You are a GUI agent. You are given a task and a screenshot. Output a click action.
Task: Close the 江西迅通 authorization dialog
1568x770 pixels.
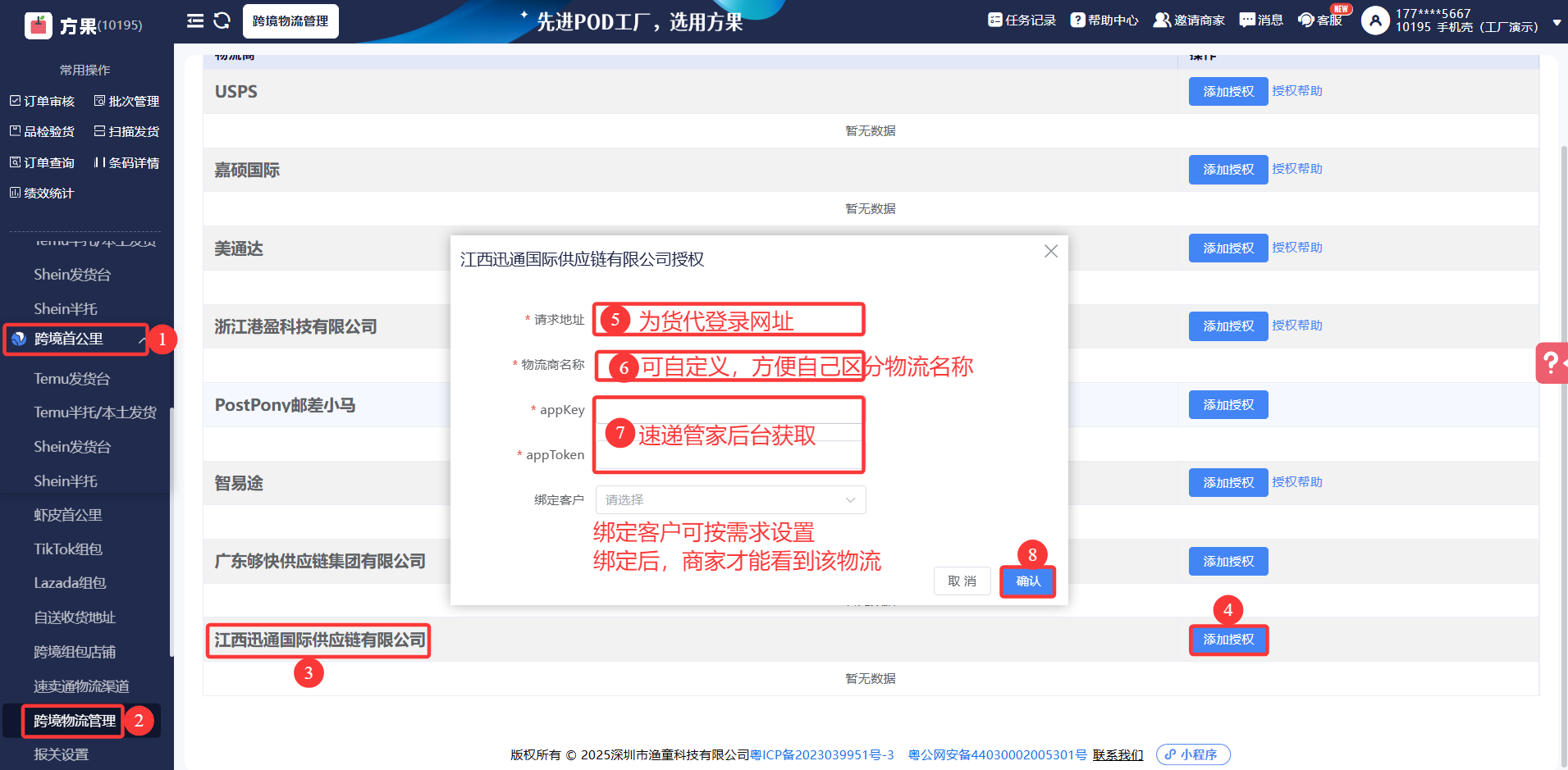tap(1051, 251)
